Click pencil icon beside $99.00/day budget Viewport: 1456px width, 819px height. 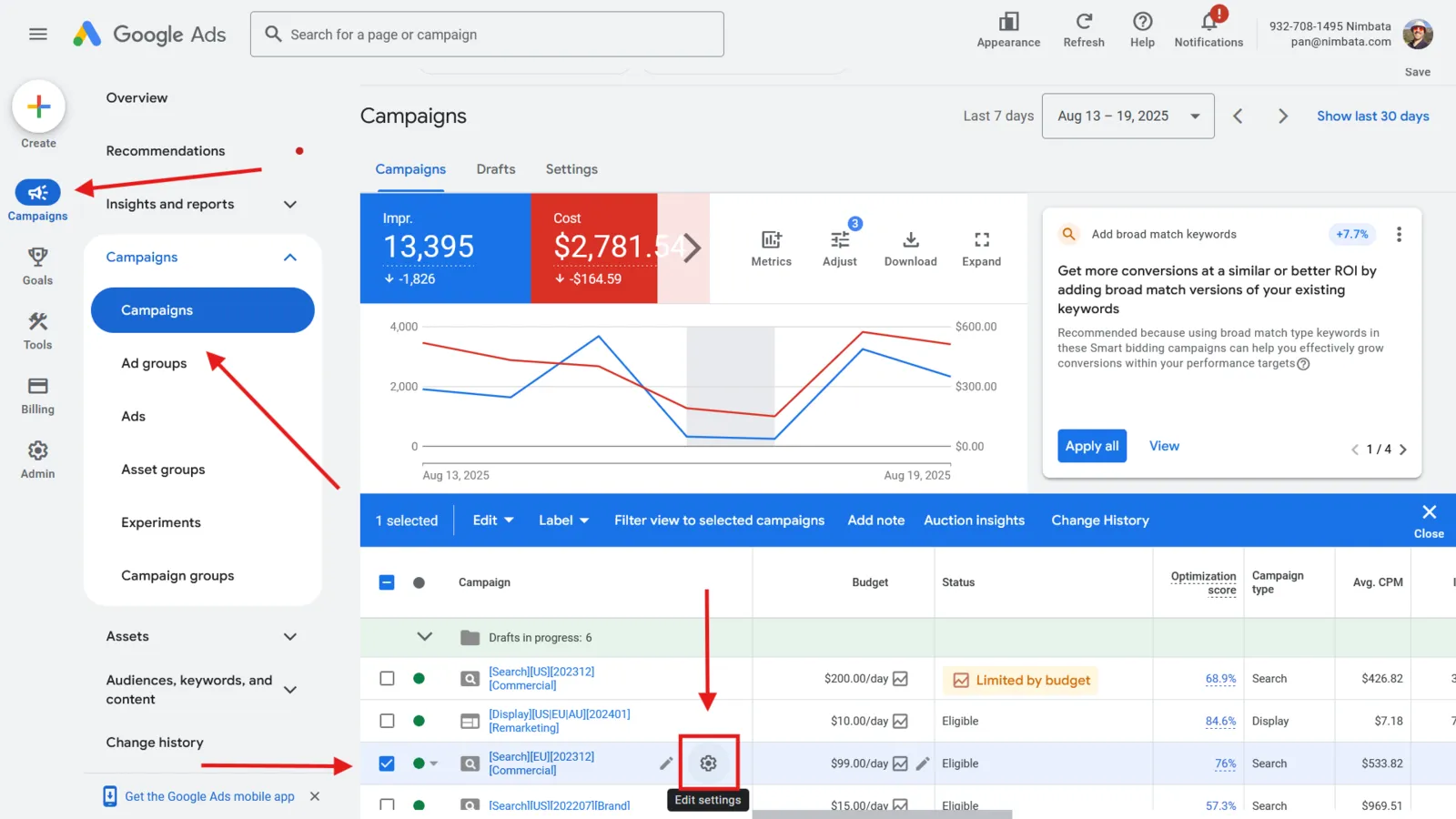[923, 763]
